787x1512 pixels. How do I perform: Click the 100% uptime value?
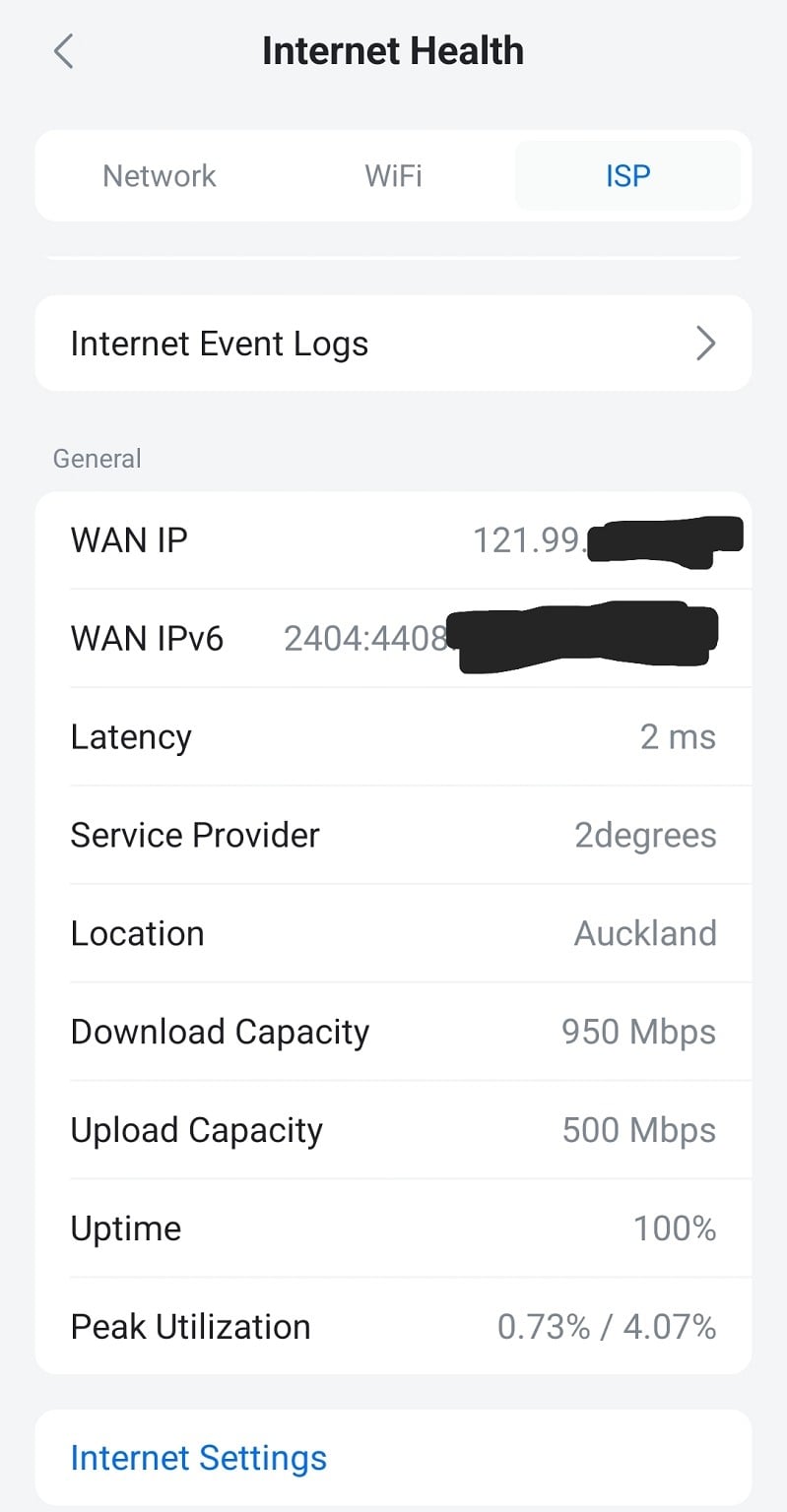point(675,1228)
